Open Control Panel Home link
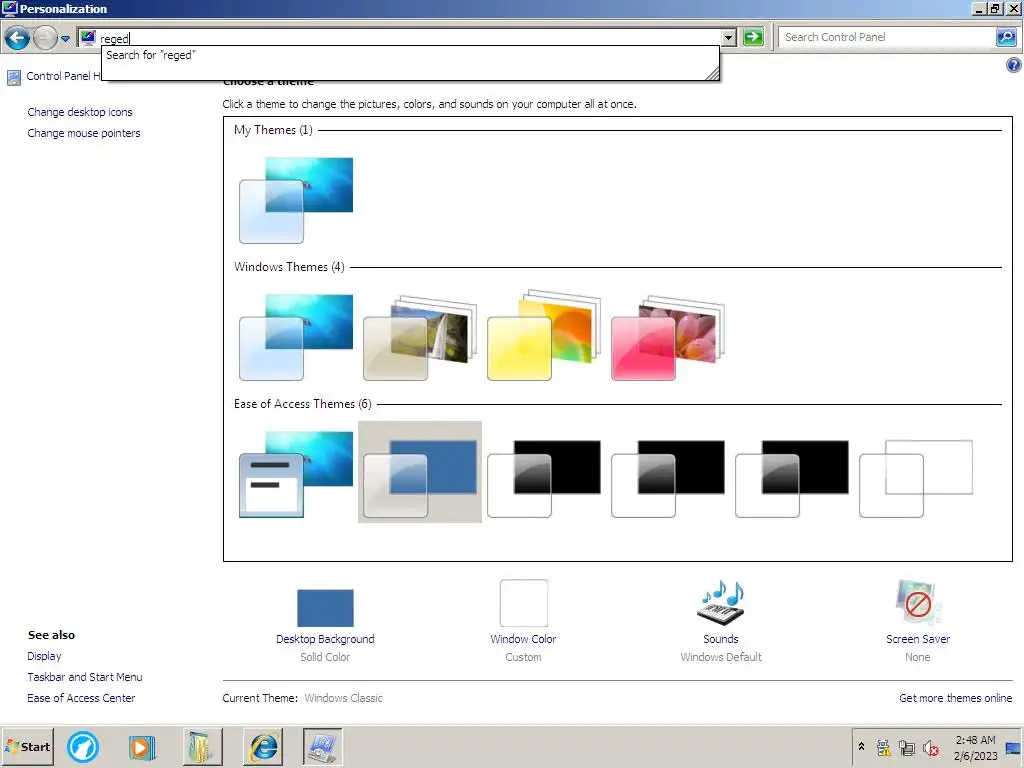 tap(63, 76)
